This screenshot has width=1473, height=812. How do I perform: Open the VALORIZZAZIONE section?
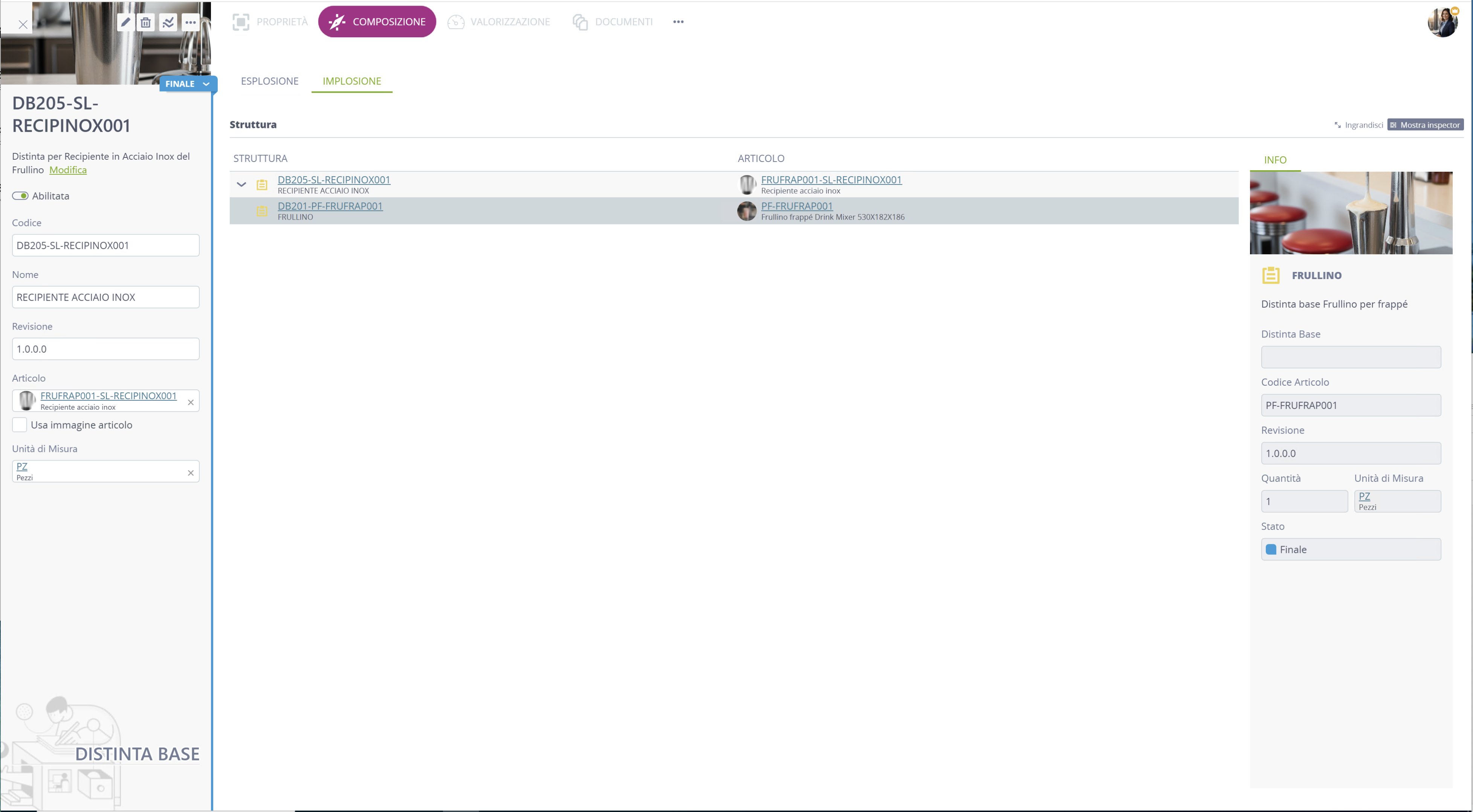(499, 22)
